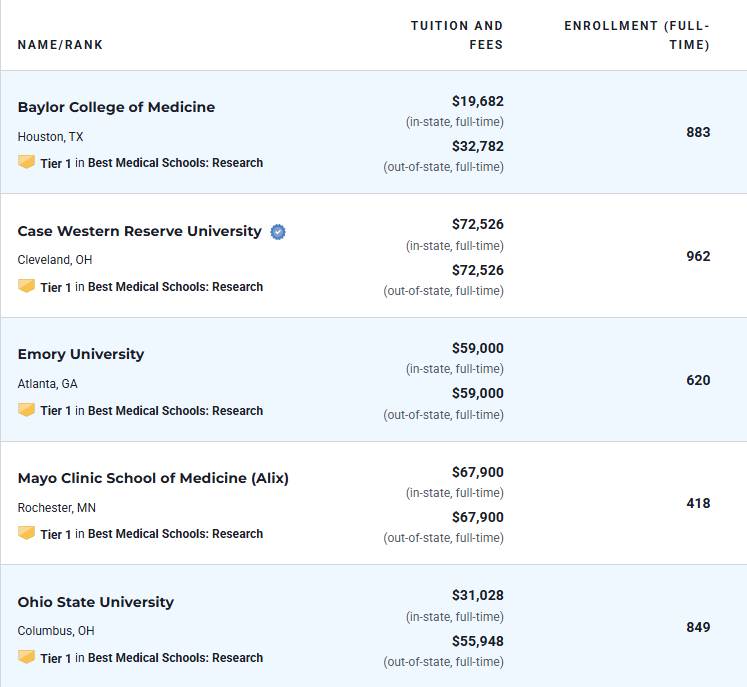Click the Tier 1 badge icon under Ohio State

pos(26,657)
